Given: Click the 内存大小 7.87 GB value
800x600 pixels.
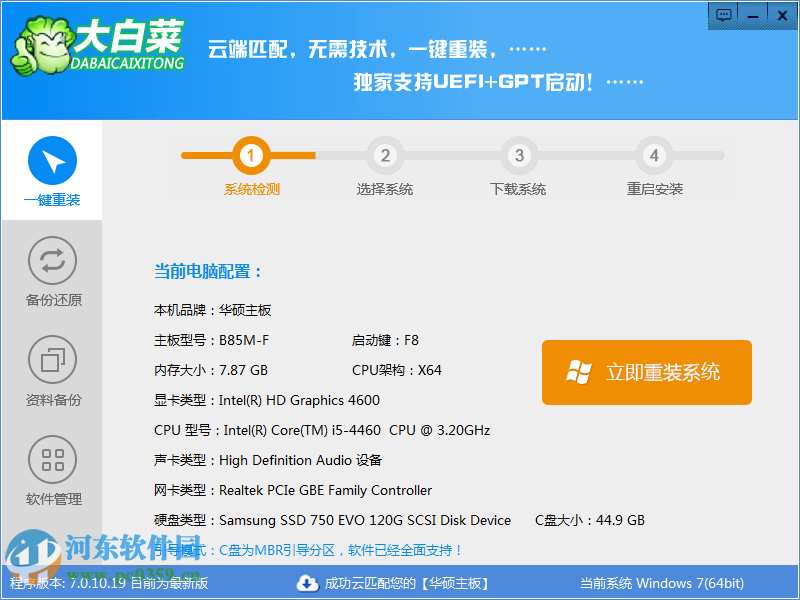Looking at the screenshot, I should click(x=243, y=370).
